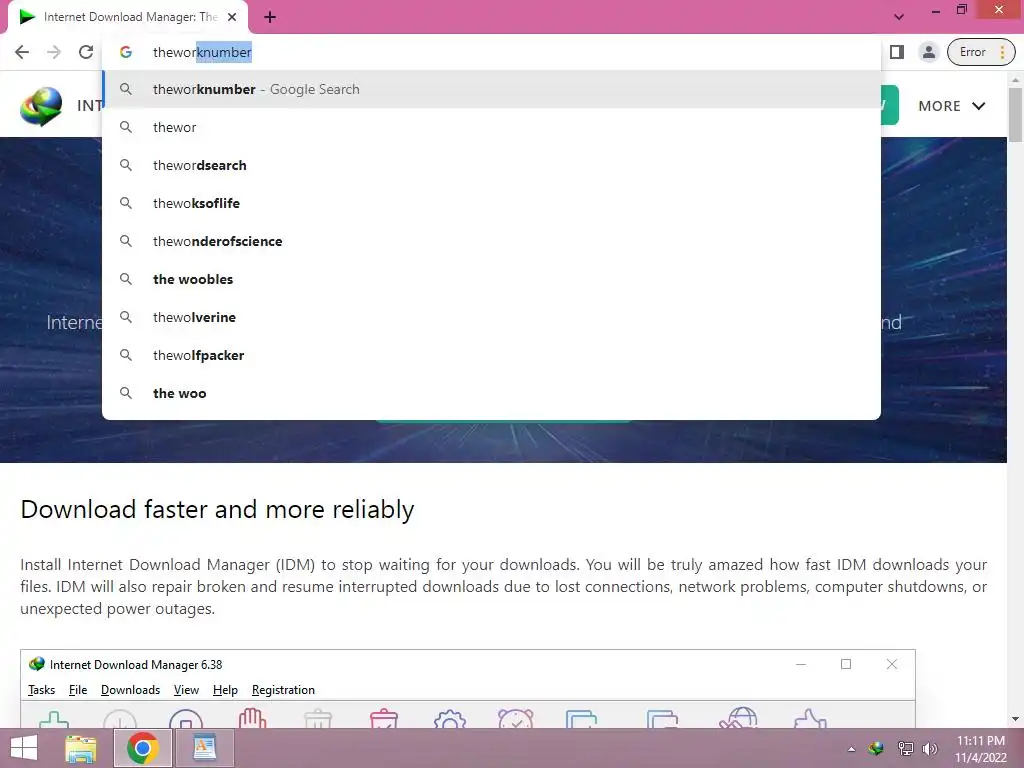Click search icon beside 'thewordsearch'

click(x=126, y=165)
